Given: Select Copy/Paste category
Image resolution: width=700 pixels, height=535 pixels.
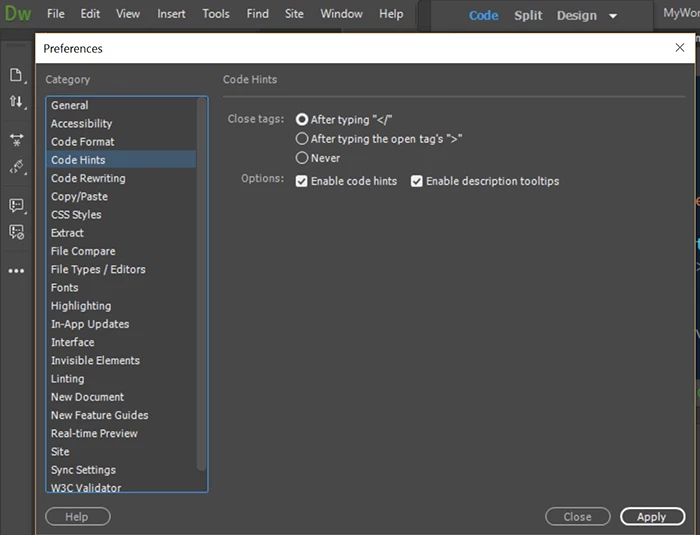Looking at the screenshot, I should click(x=121, y=196).
